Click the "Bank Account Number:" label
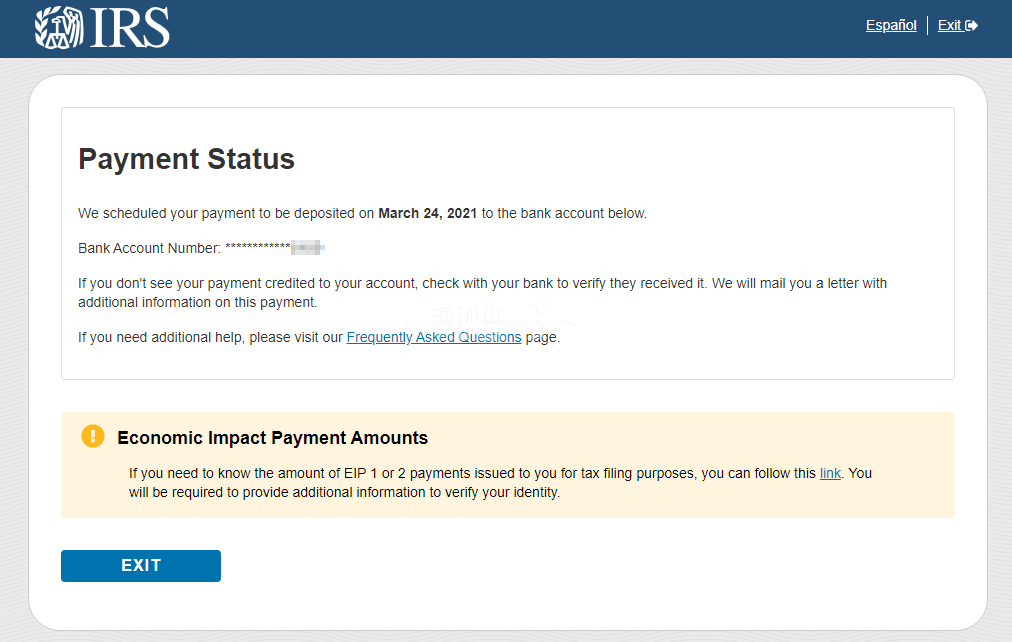 pyautogui.click(x=149, y=247)
